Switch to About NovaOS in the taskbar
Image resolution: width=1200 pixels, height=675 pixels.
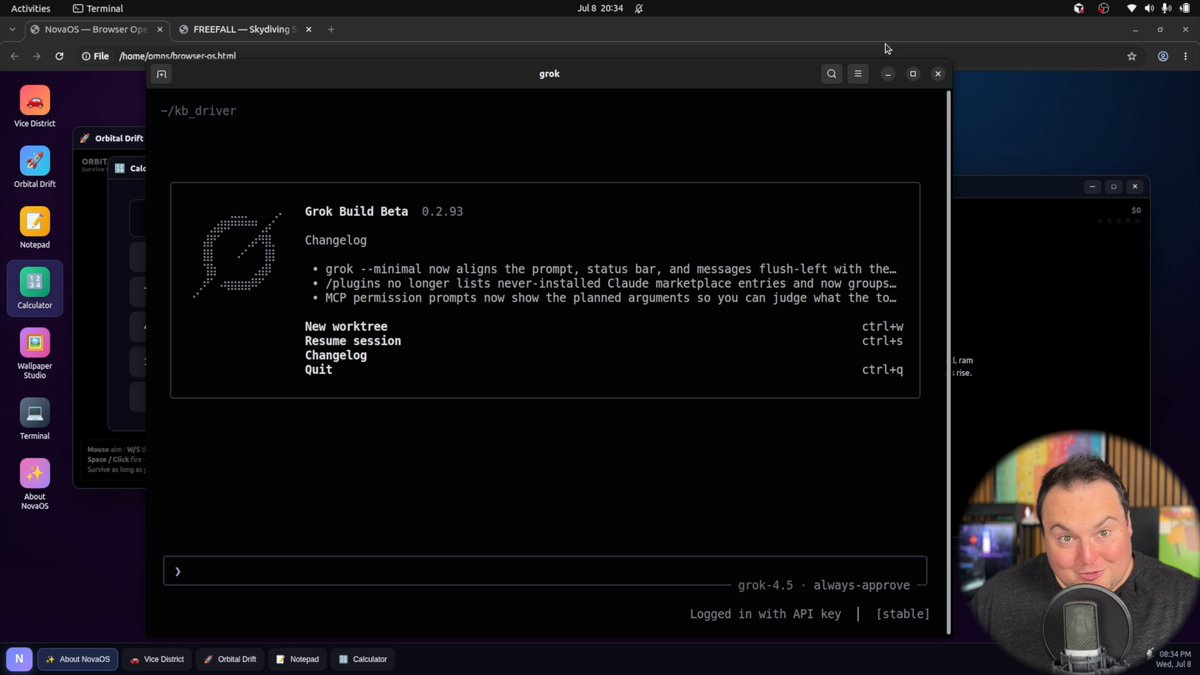[78, 659]
